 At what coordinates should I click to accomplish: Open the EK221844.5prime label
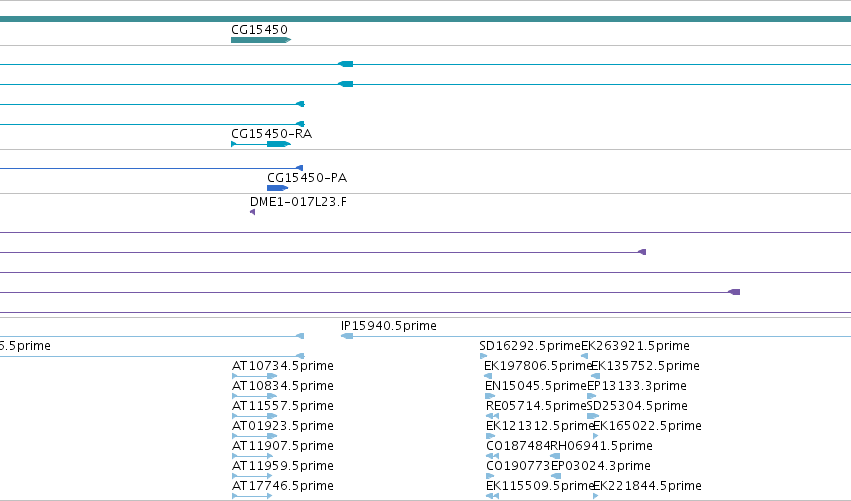(x=647, y=486)
